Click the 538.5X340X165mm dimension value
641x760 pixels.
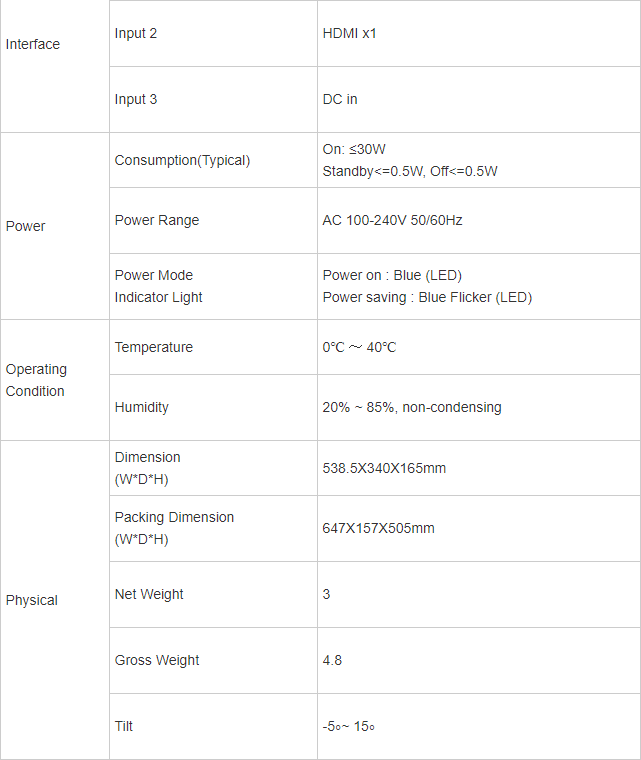coord(384,468)
